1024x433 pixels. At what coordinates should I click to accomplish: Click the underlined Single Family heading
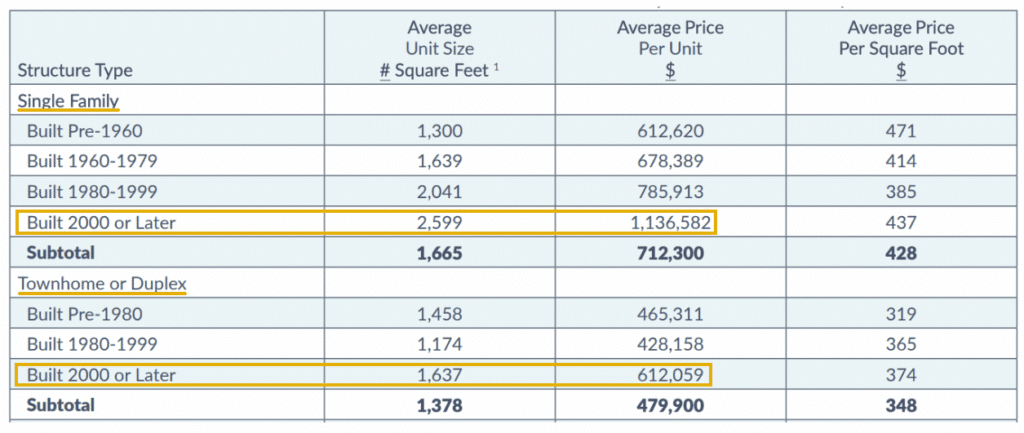click(x=68, y=101)
